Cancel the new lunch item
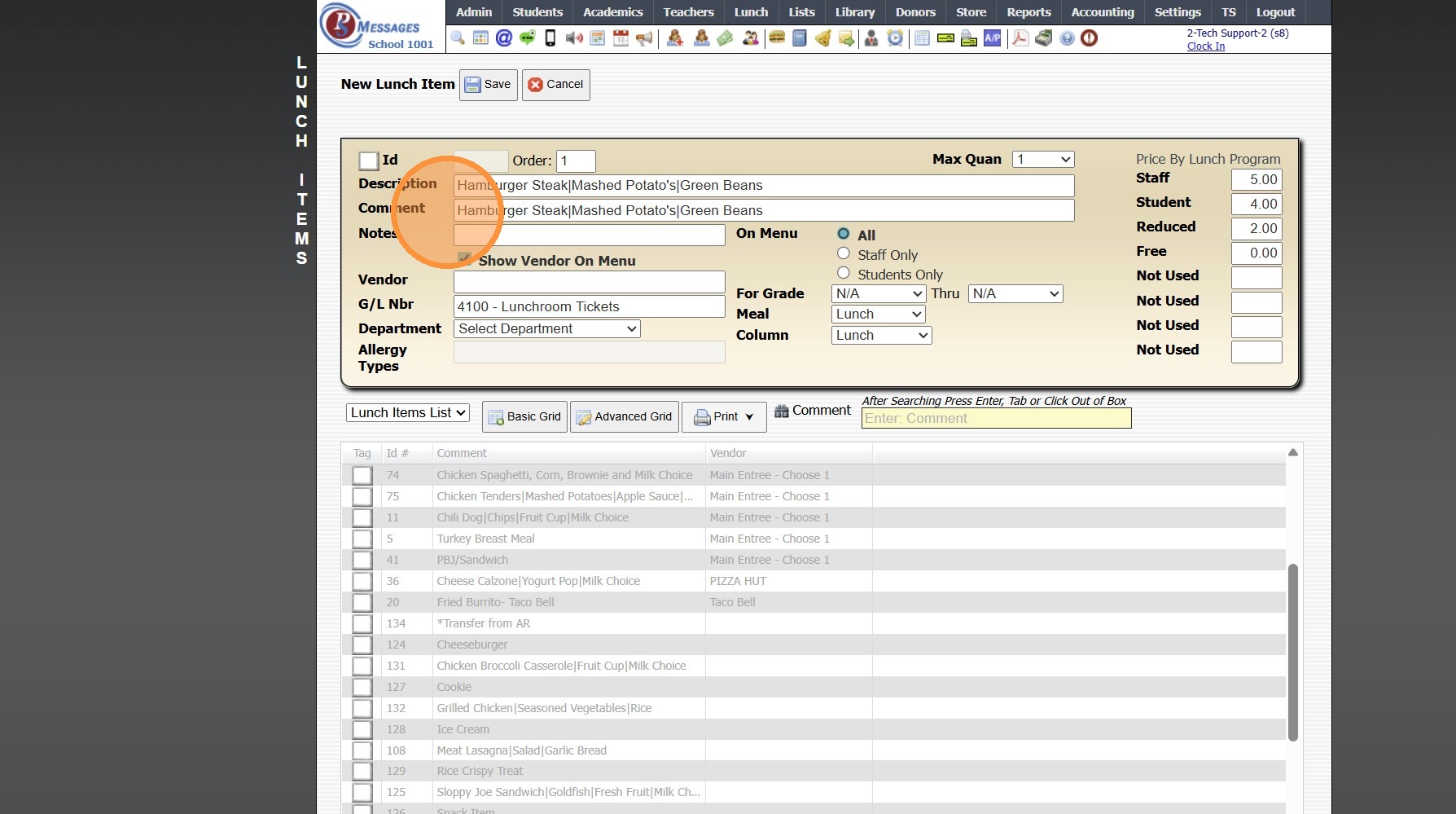Viewport: 1456px width, 814px height. point(556,85)
